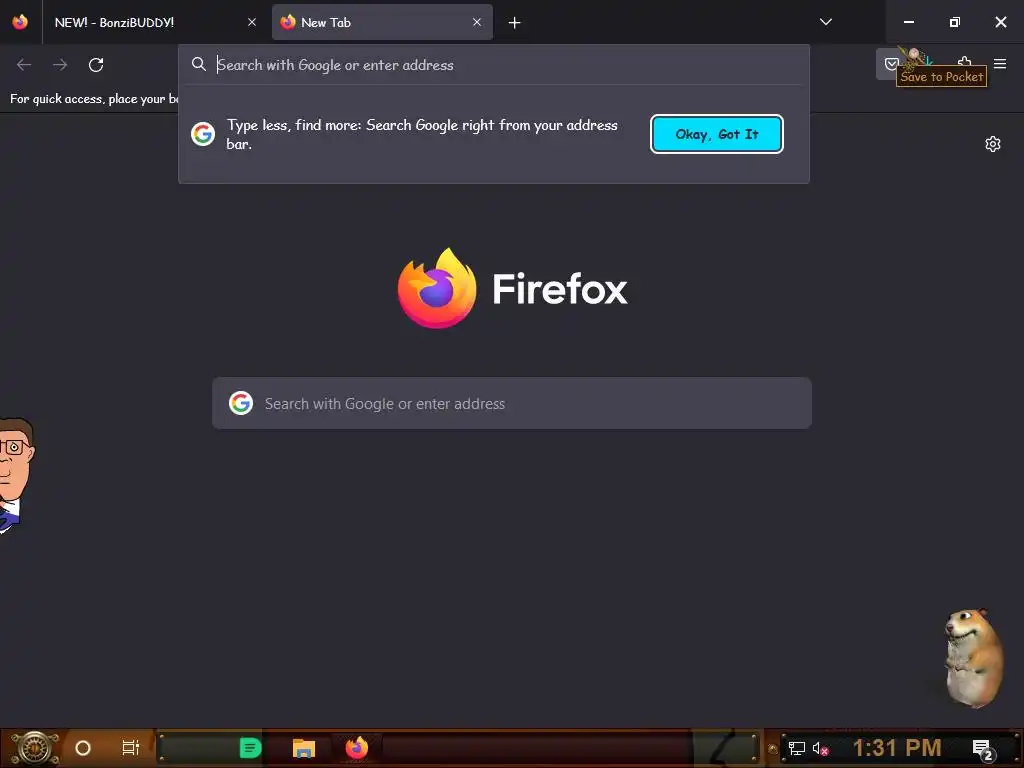Click the Save to Pocket toolbar icon
Screen dimensions: 1024x768
point(891,64)
